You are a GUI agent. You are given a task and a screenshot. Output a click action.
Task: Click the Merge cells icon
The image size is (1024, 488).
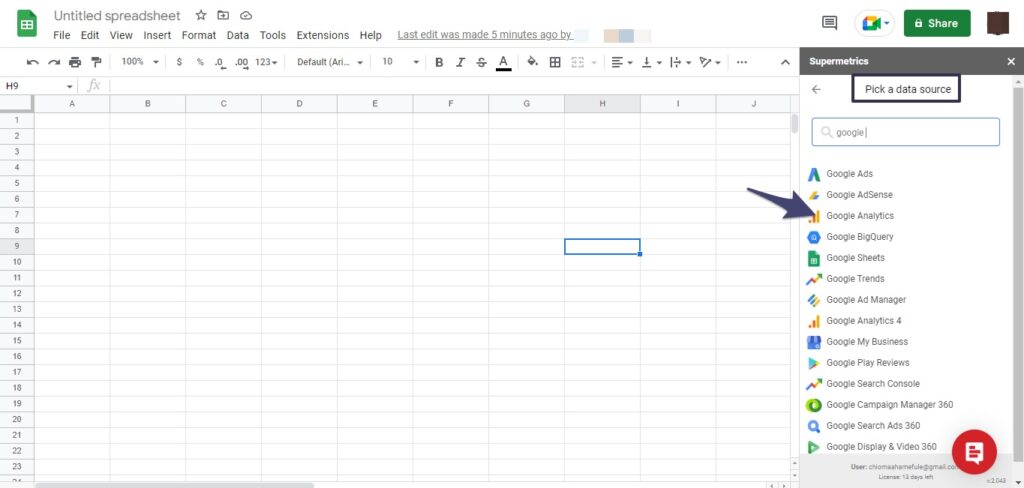tap(577, 62)
